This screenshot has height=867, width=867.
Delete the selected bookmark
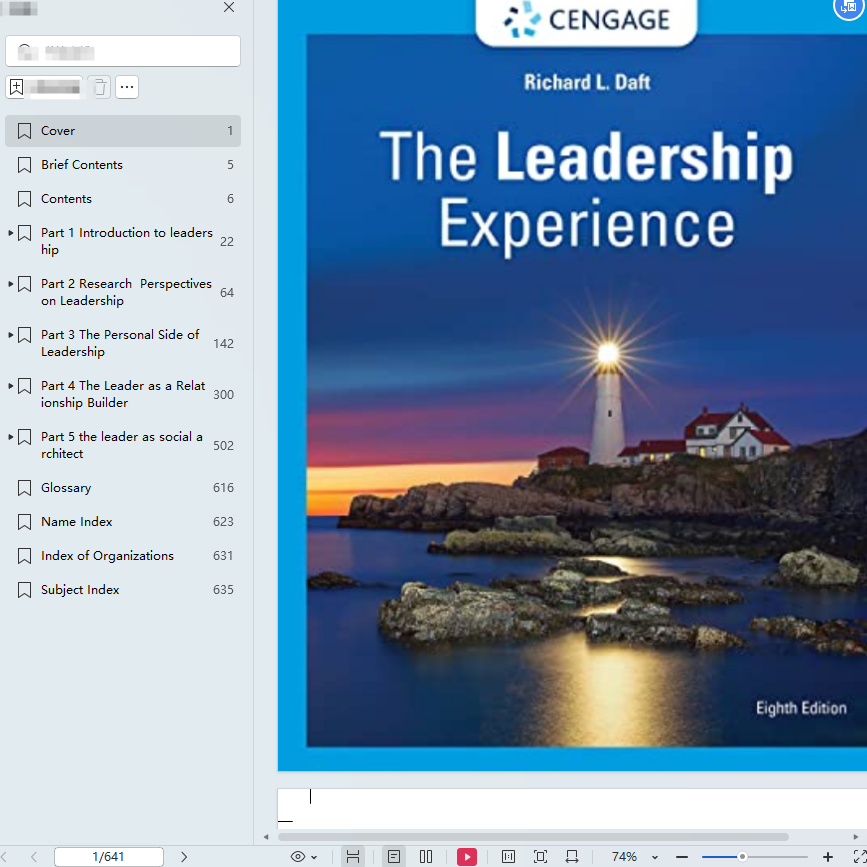tap(100, 87)
